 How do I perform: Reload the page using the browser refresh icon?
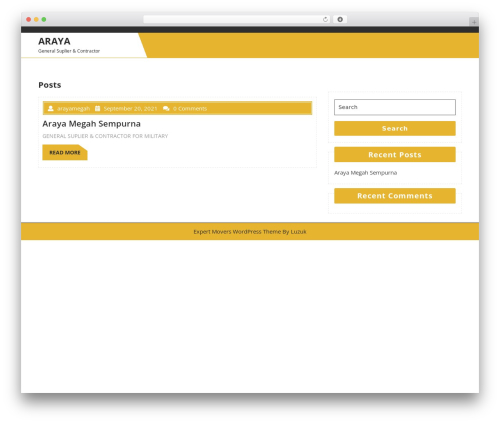point(325,19)
